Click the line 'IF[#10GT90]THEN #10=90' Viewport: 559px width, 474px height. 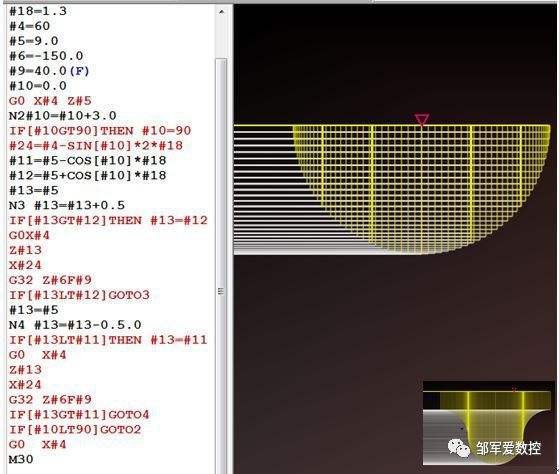[100, 131]
